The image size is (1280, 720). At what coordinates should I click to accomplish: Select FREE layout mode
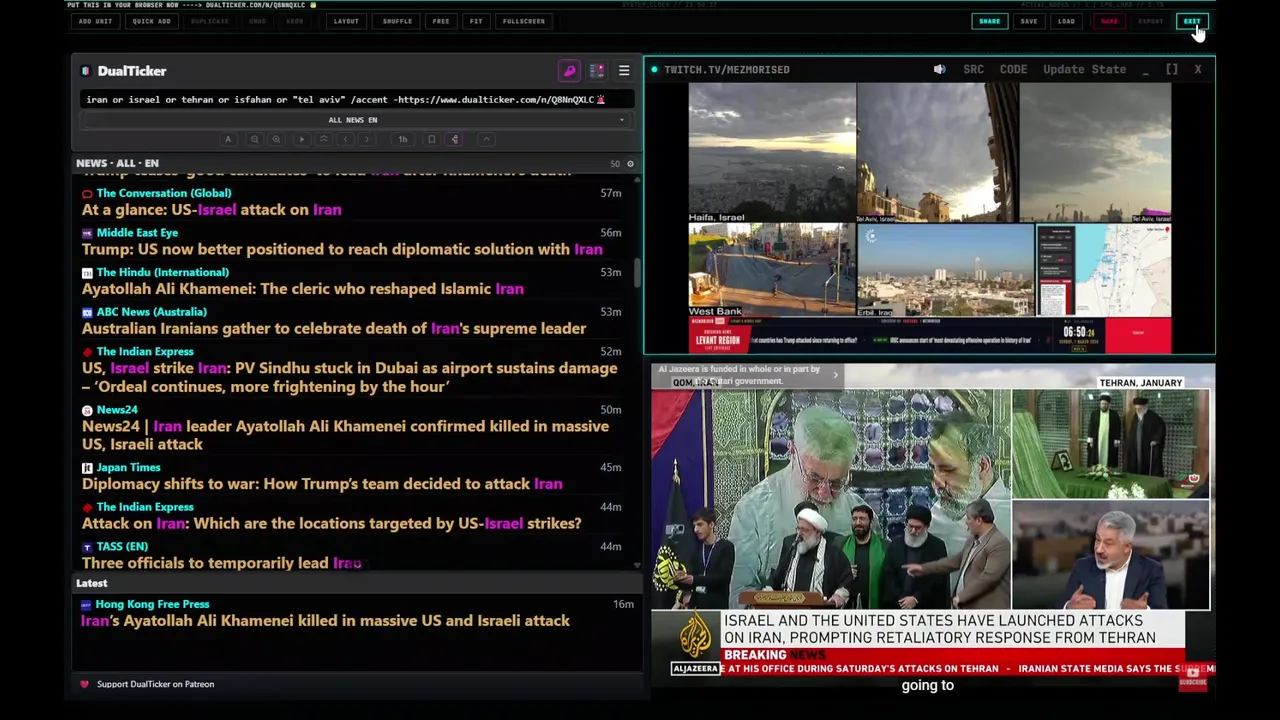(441, 21)
